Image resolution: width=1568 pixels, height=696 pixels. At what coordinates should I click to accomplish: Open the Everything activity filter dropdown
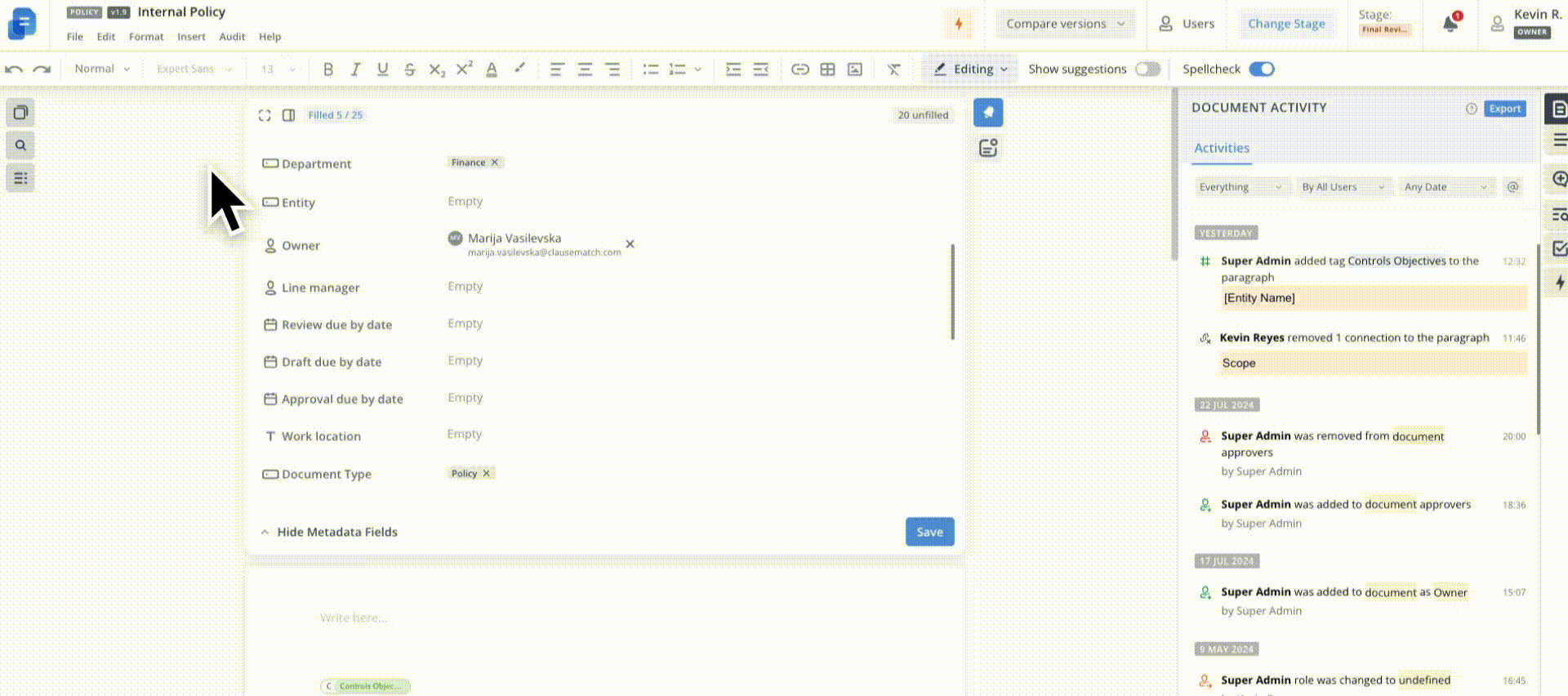(x=1241, y=187)
